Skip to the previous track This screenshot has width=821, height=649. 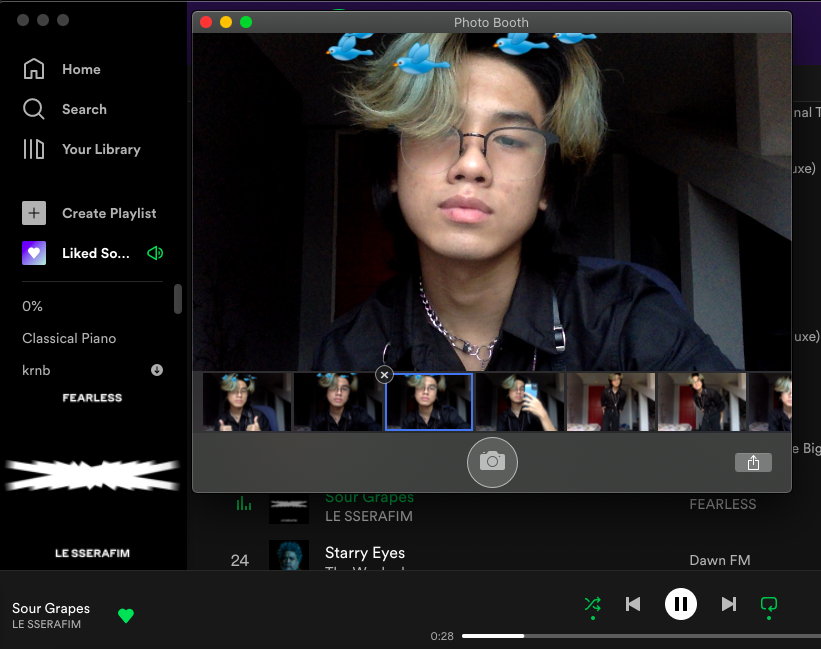coord(633,605)
